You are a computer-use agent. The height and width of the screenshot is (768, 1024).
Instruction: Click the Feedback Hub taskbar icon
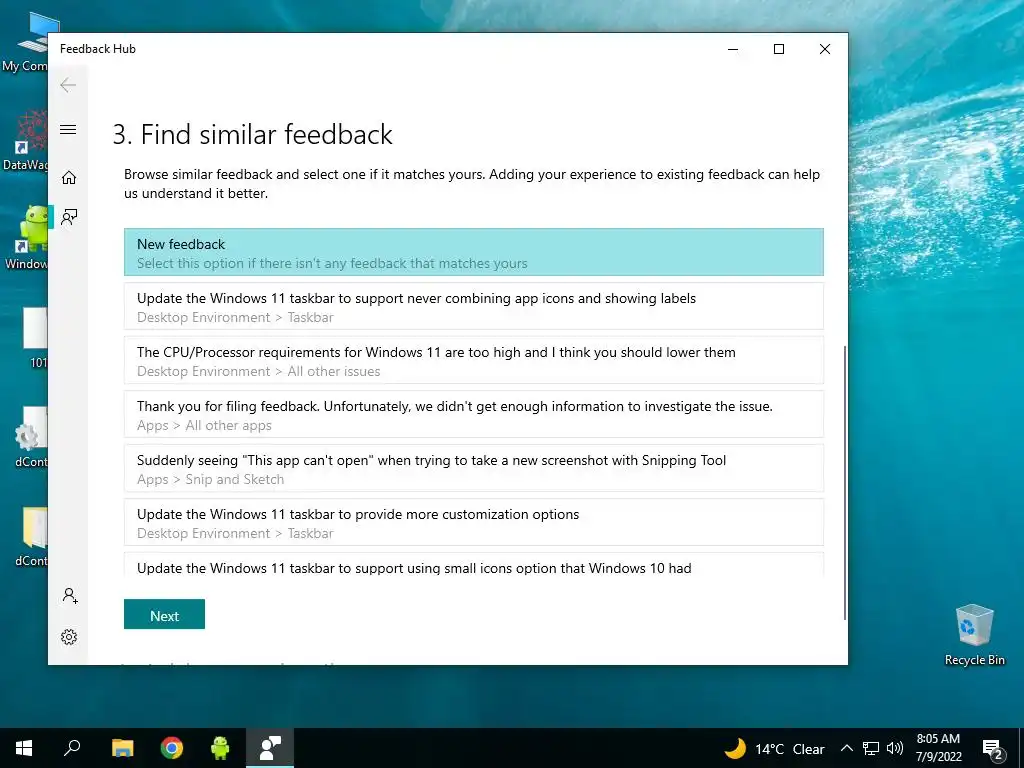(270, 748)
